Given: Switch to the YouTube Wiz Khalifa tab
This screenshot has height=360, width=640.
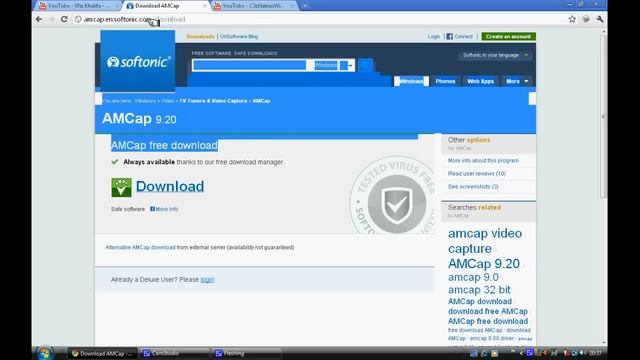Looking at the screenshot, I should point(78,6).
